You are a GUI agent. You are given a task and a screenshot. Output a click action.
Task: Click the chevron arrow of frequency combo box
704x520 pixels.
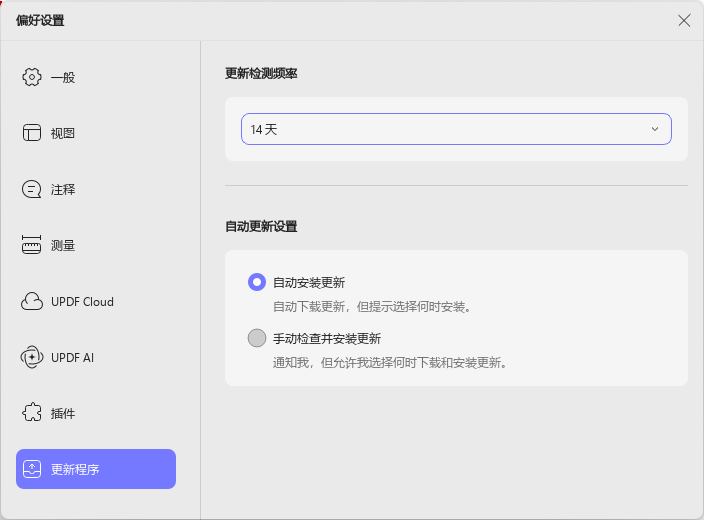coord(655,129)
